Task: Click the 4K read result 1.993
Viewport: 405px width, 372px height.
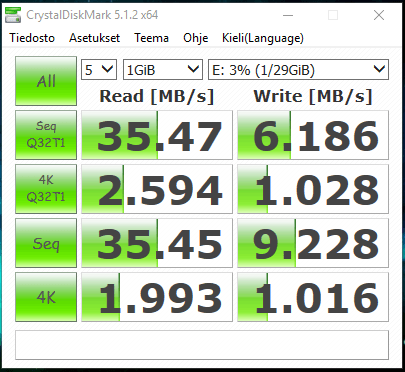Action: [157, 297]
